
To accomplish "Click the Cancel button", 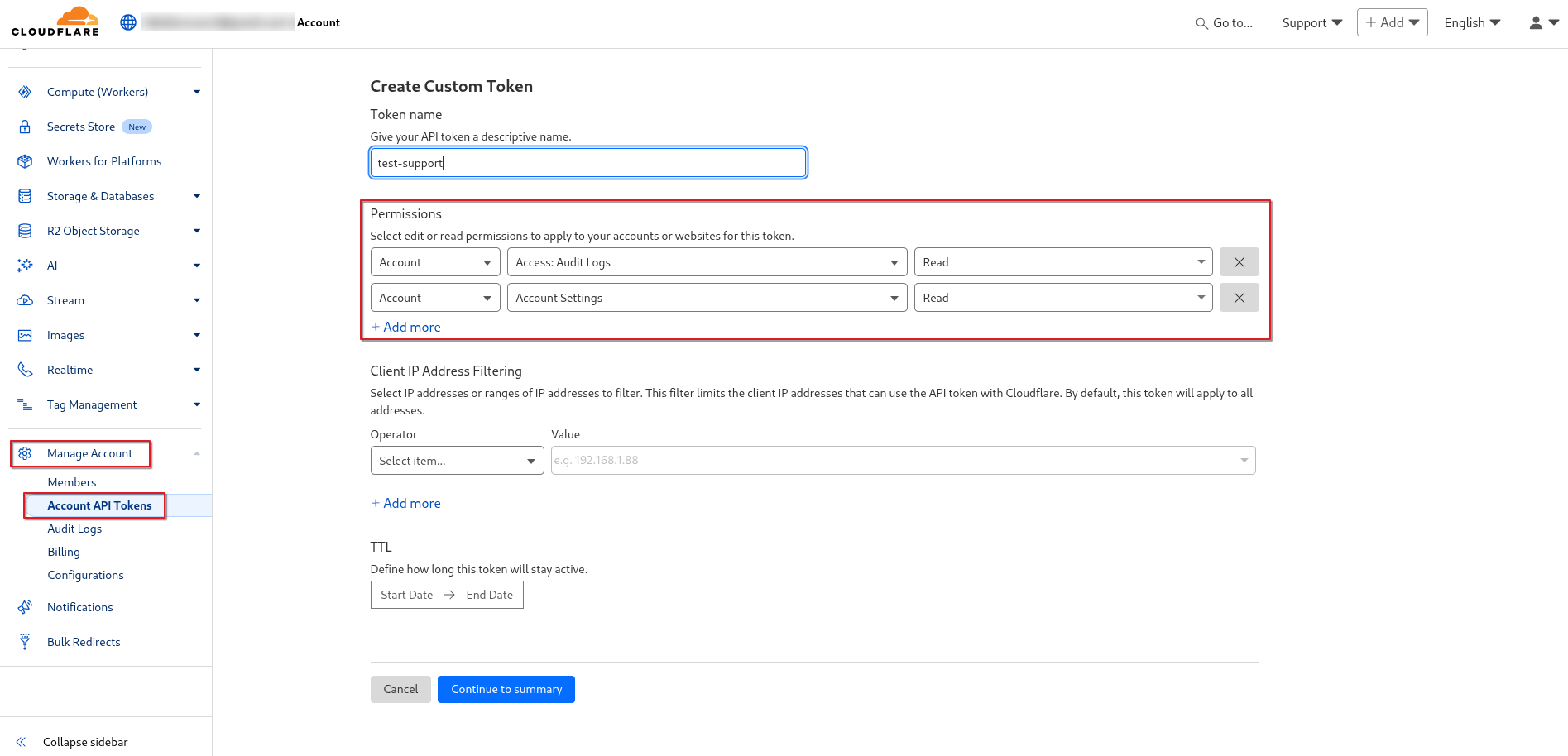I will (400, 689).
